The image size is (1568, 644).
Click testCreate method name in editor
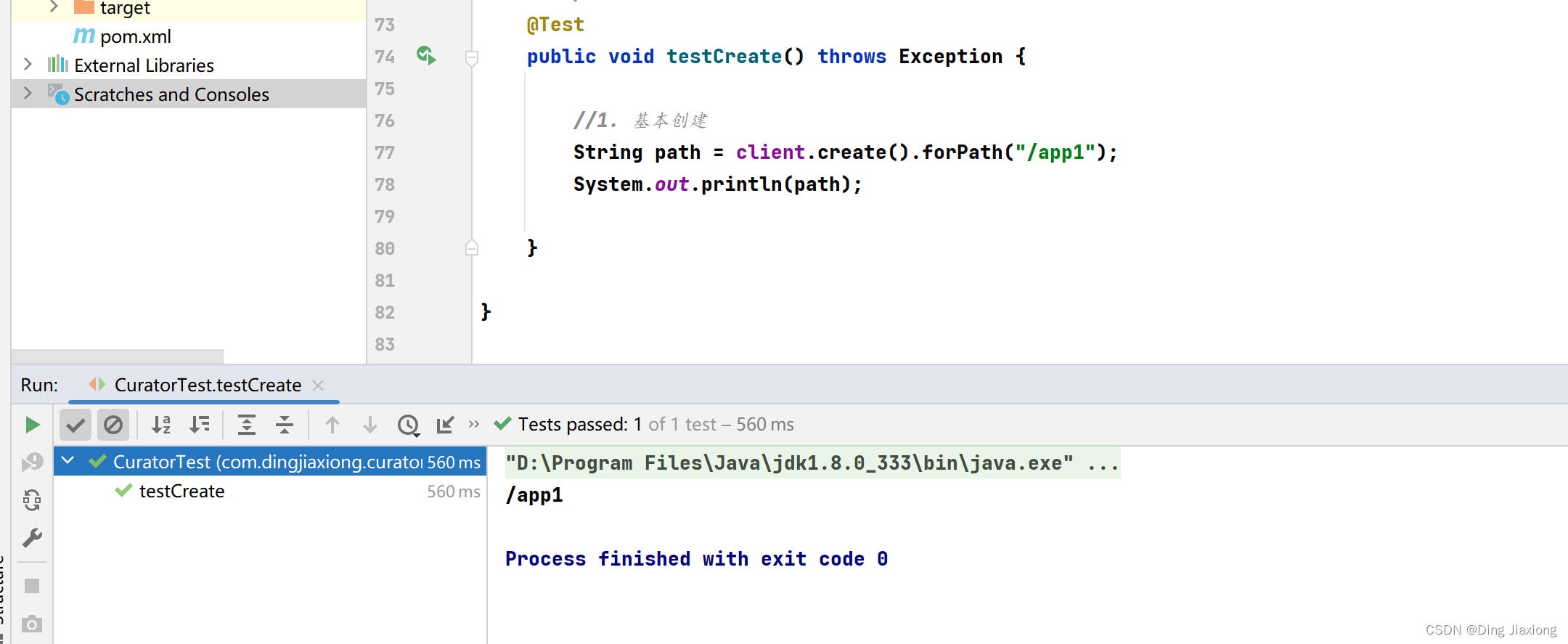[x=724, y=57]
